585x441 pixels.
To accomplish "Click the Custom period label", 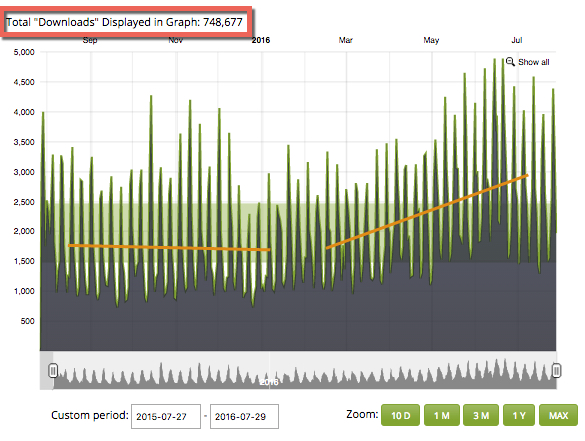I will tap(90, 415).
